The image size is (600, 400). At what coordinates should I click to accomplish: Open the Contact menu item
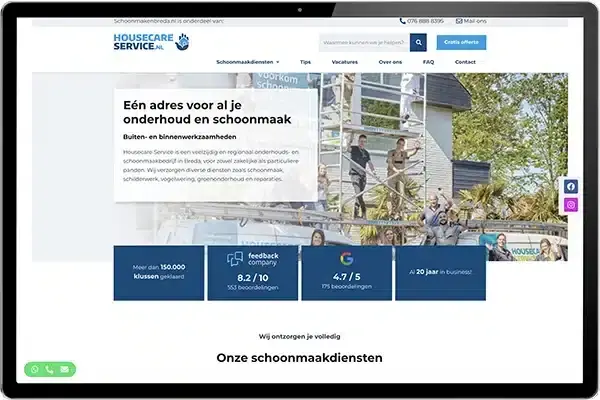click(465, 62)
